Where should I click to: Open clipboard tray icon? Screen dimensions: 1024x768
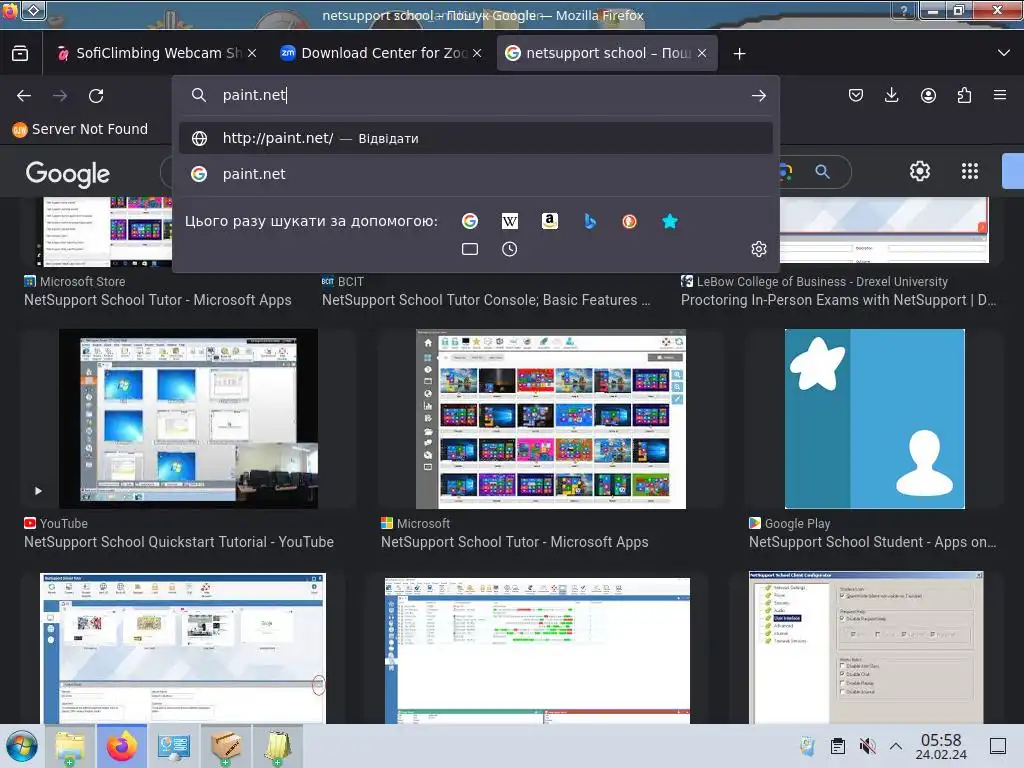tap(838, 746)
